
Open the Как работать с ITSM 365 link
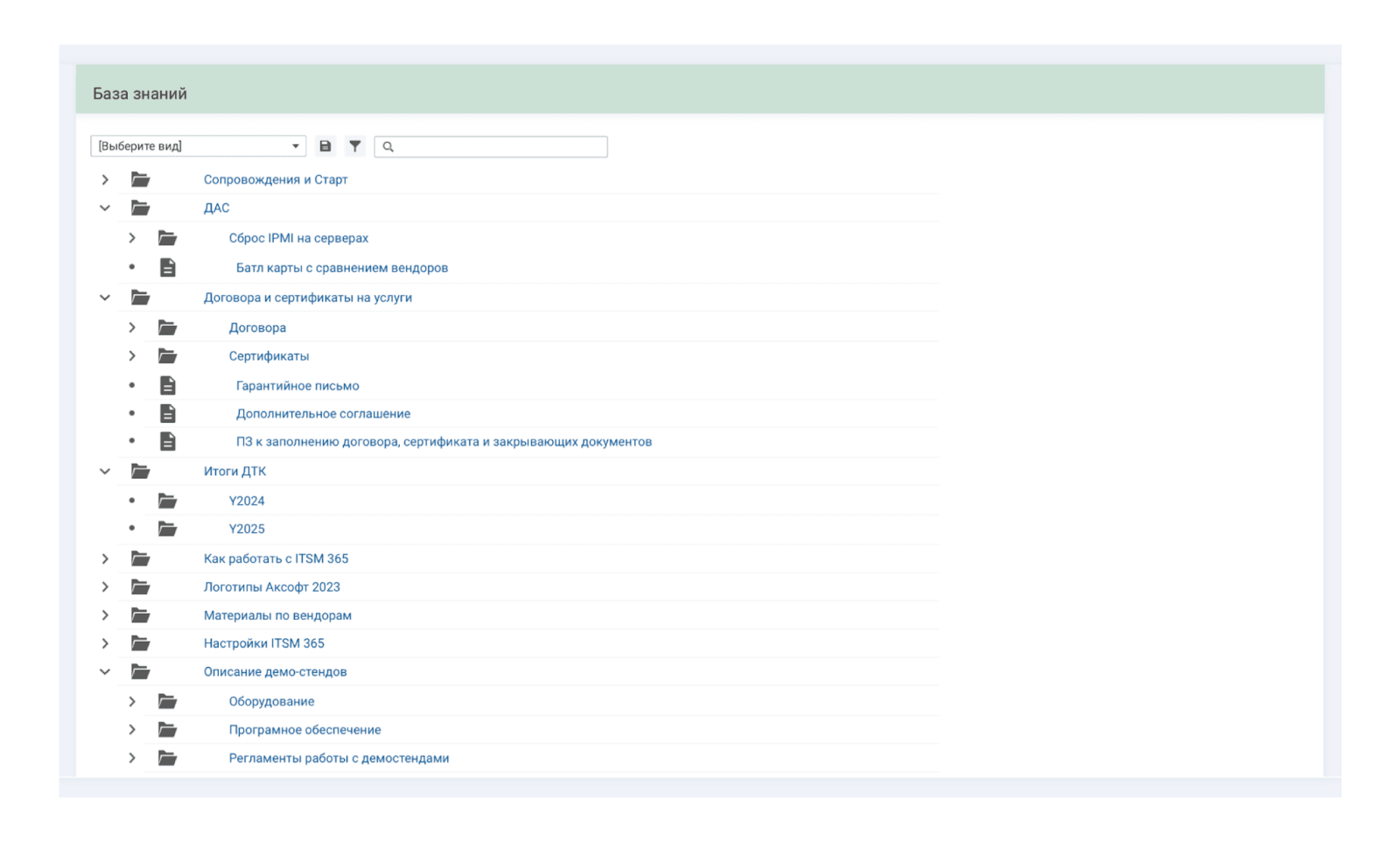[x=276, y=558]
